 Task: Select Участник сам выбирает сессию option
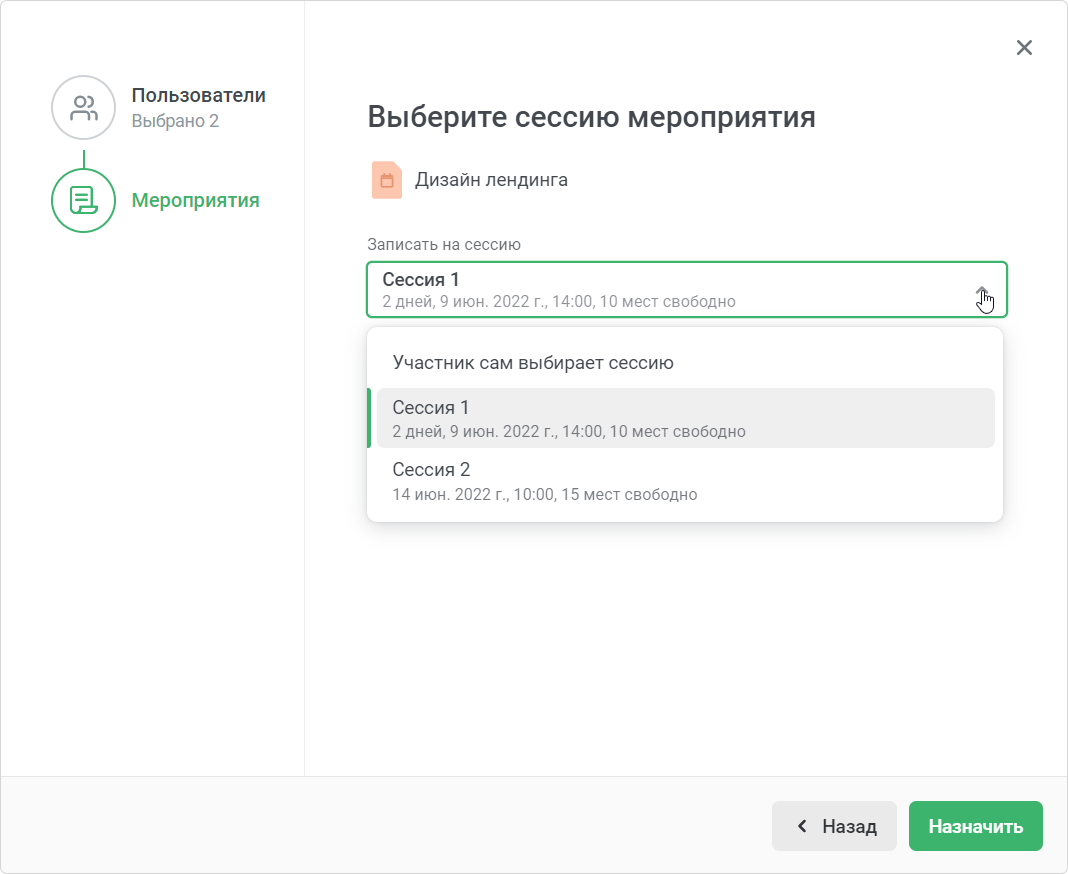coord(685,362)
